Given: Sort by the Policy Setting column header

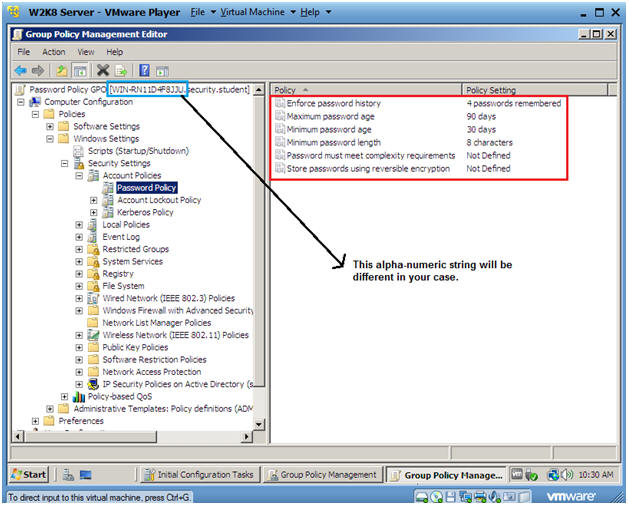Looking at the screenshot, I should click(x=535, y=90).
